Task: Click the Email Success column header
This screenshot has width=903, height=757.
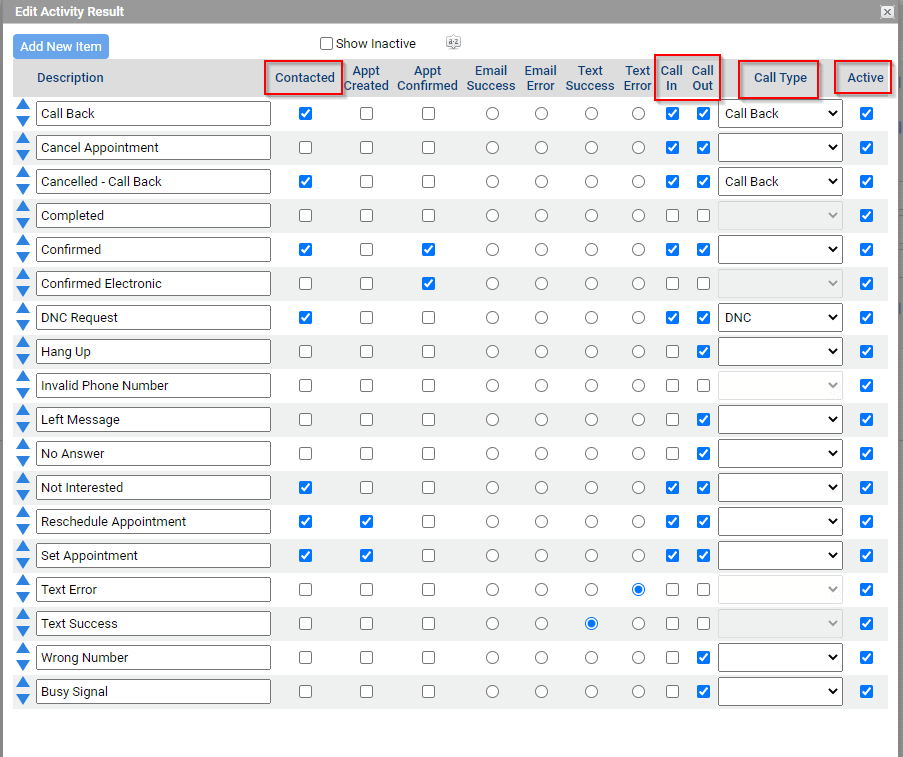Action: (x=491, y=78)
